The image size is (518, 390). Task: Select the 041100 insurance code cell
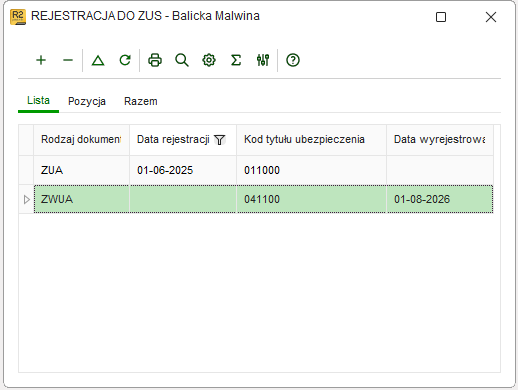(311, 199)
